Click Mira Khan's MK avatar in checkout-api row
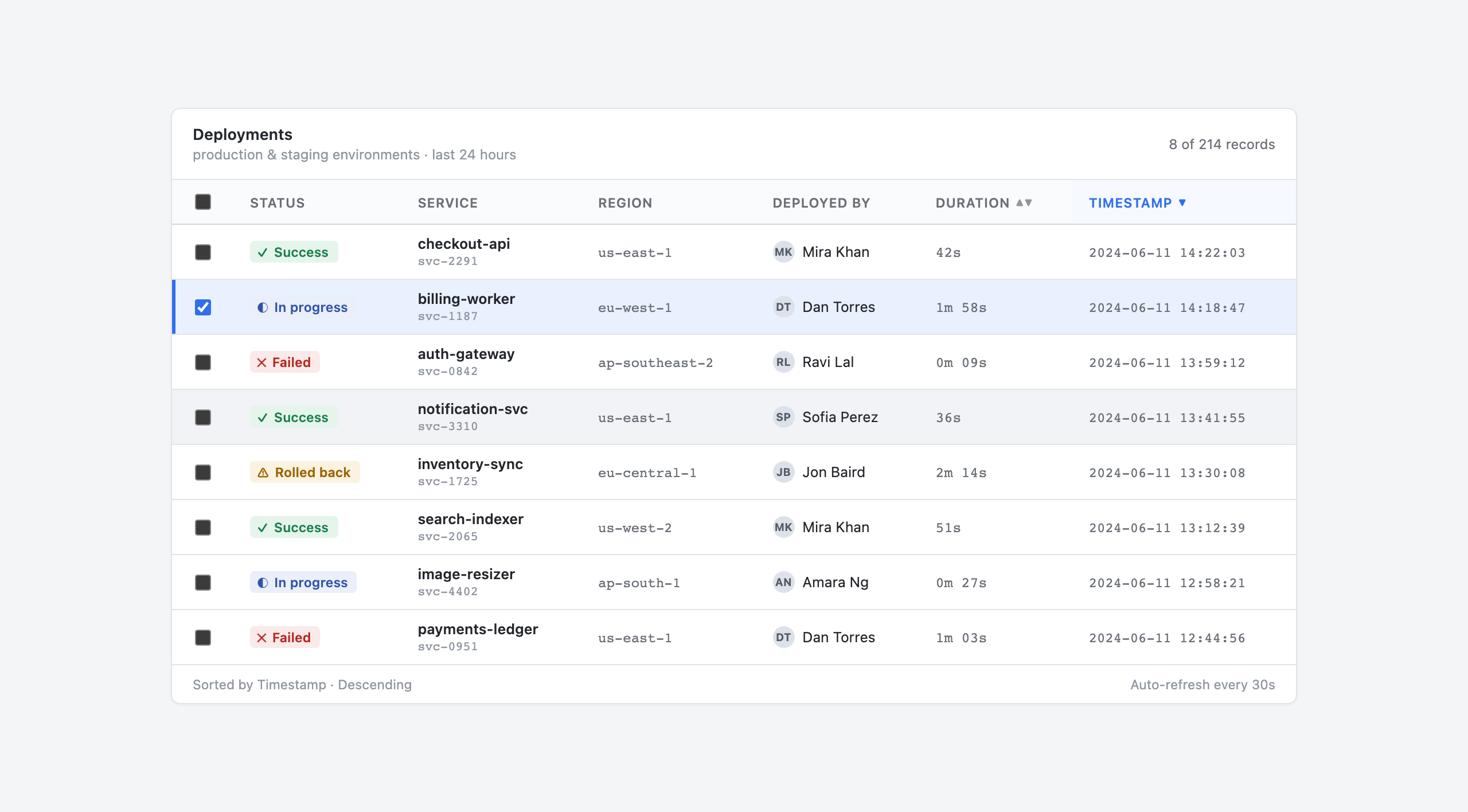The width and height of the screenshot is (1468, 812). click(783, 252)
